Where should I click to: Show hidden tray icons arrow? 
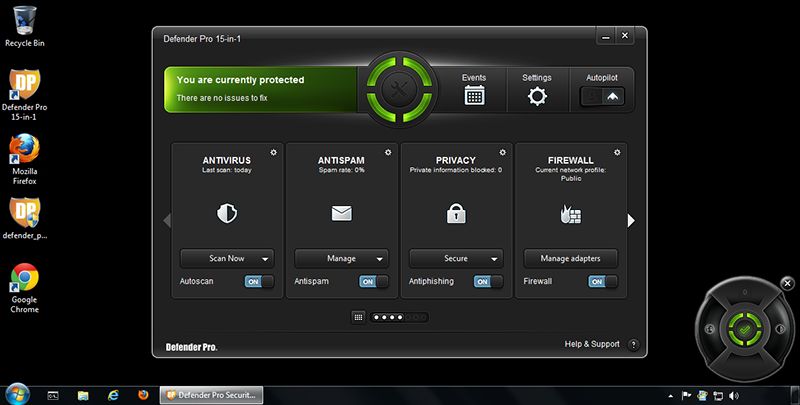click(670, 396)
